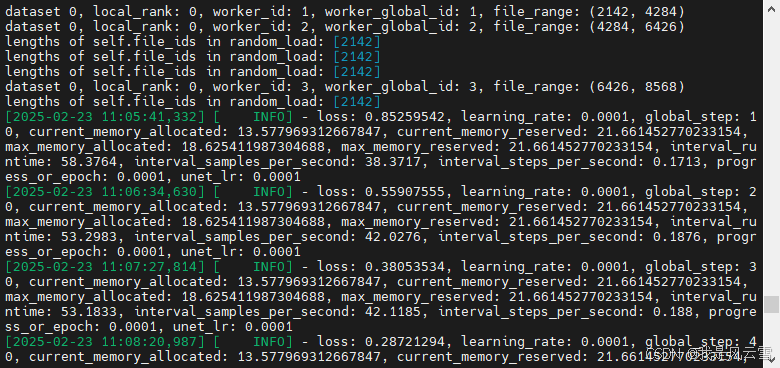Click the scrollbar track below the thumb
Viewport: 780px width, 368px height.
coord(772,340)
